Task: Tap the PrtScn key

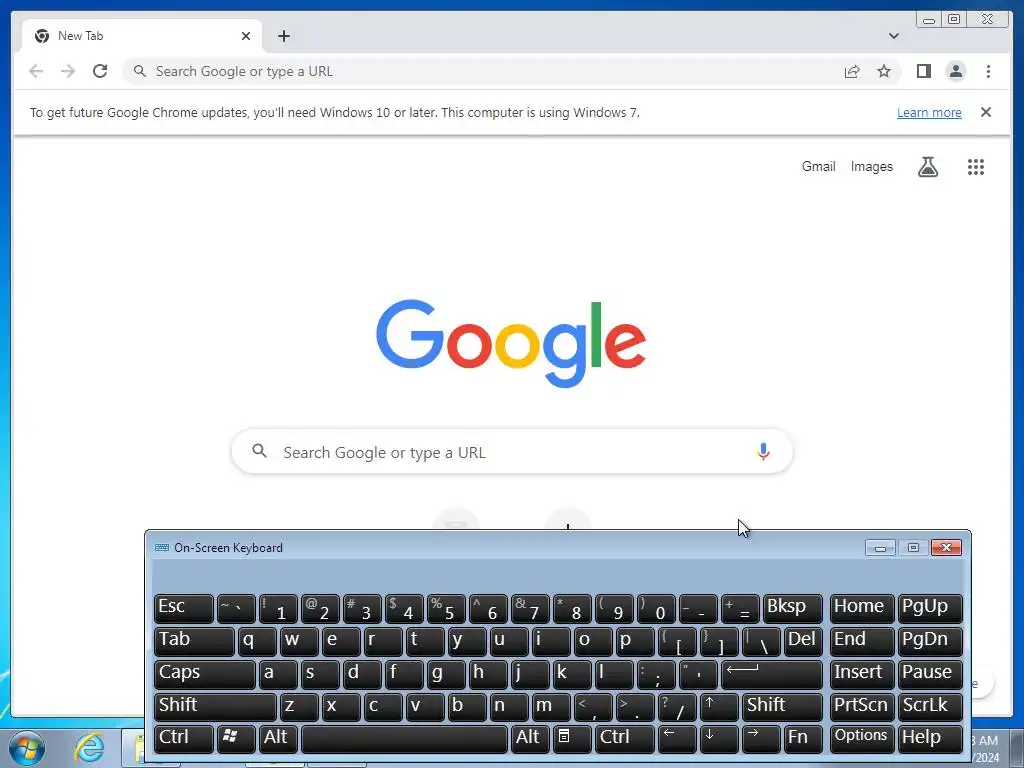Action: (862, 707)
